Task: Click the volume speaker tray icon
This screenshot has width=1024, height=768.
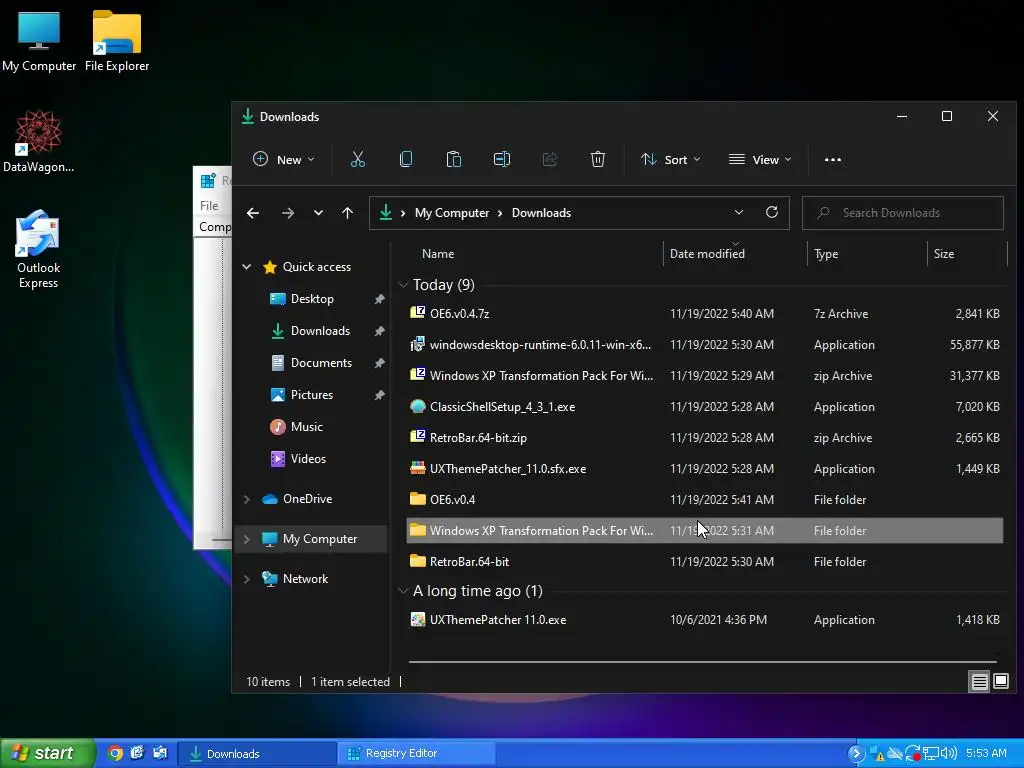Action: pyautogui.click(x=949, y=754)
